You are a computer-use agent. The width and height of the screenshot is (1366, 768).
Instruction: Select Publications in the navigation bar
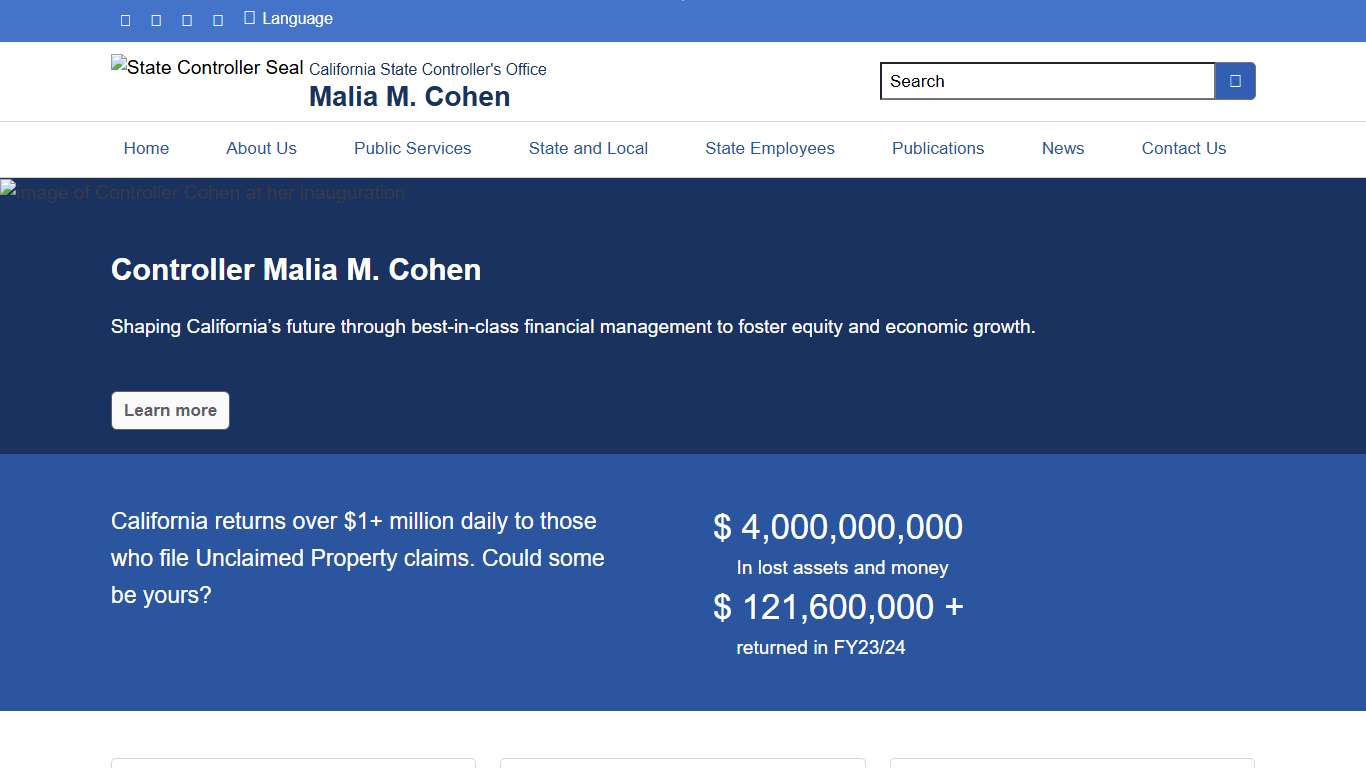(x=937, y=148)
